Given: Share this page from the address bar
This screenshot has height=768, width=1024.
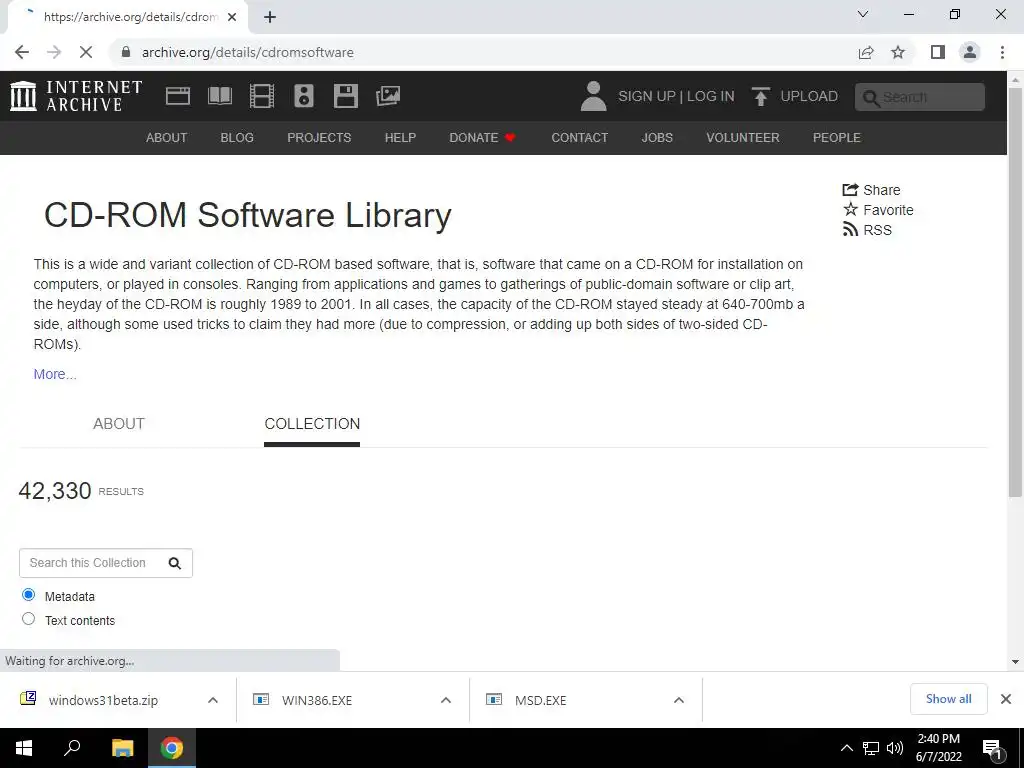Looking at the screenshot, I should point(866,52).
